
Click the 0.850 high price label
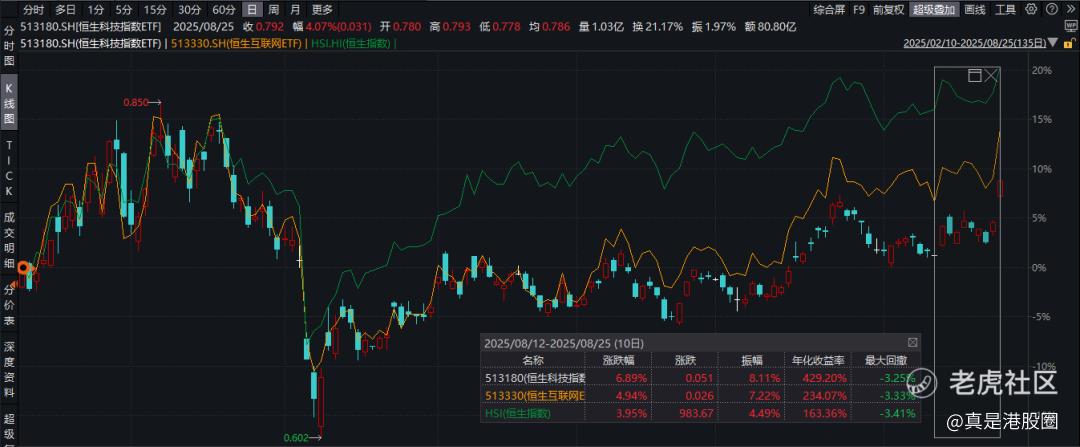(x=136, y=102)
